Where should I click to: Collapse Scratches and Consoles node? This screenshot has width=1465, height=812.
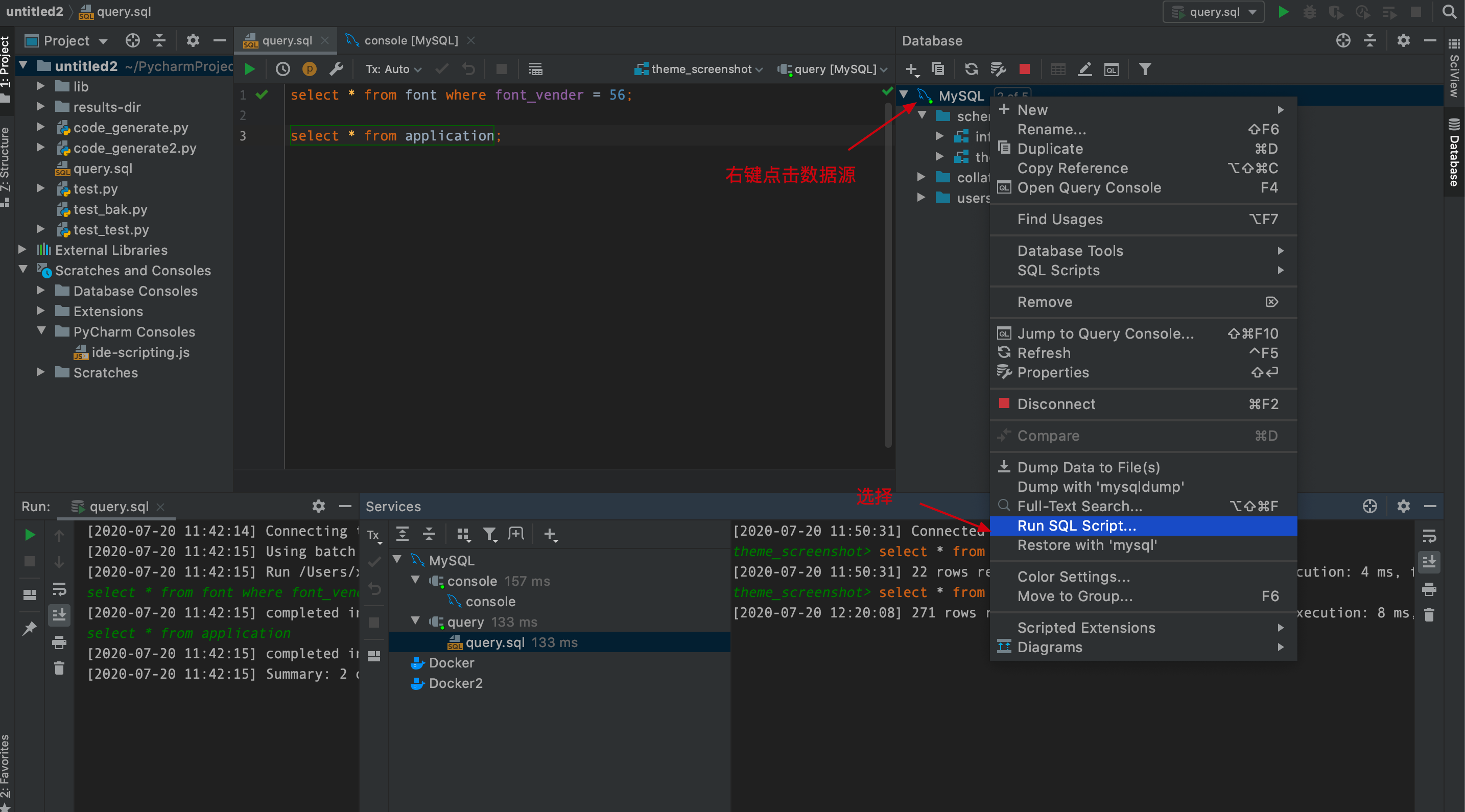[23, 270]
